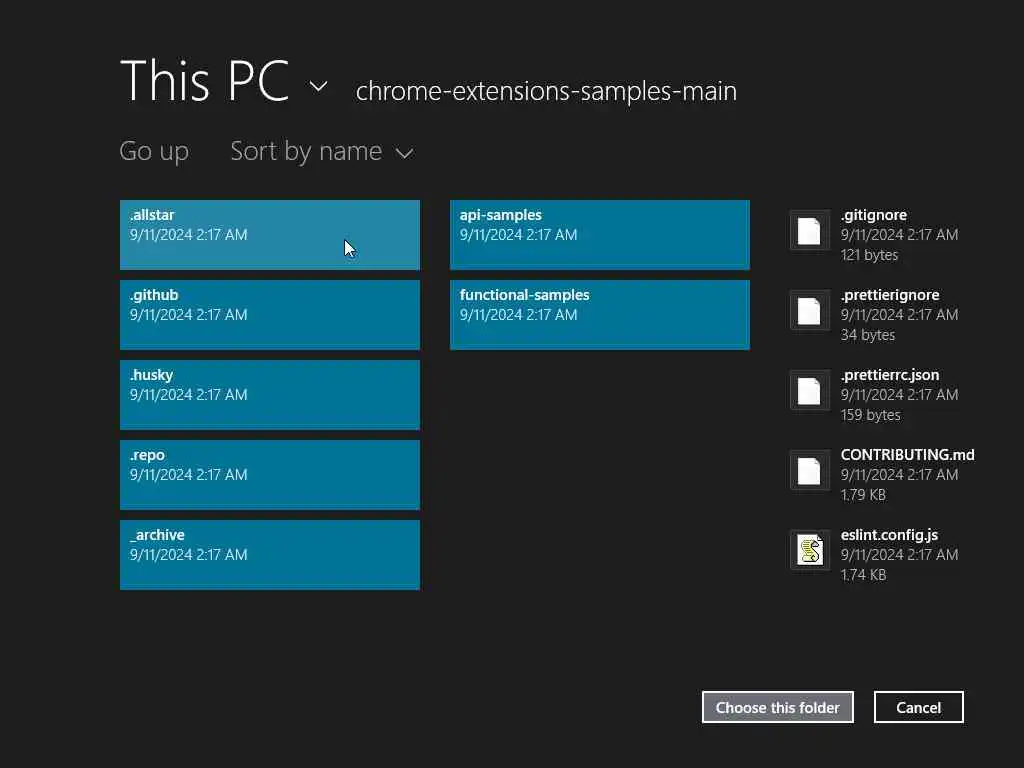
Task: Cancel the folder picker
Action: [x=918, y=707]
